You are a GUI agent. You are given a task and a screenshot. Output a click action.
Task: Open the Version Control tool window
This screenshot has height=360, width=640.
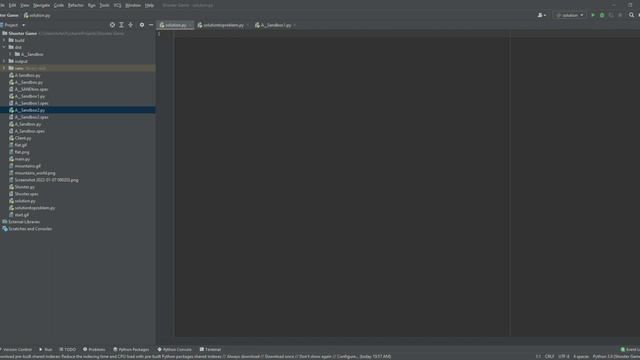tap(16, 349)
